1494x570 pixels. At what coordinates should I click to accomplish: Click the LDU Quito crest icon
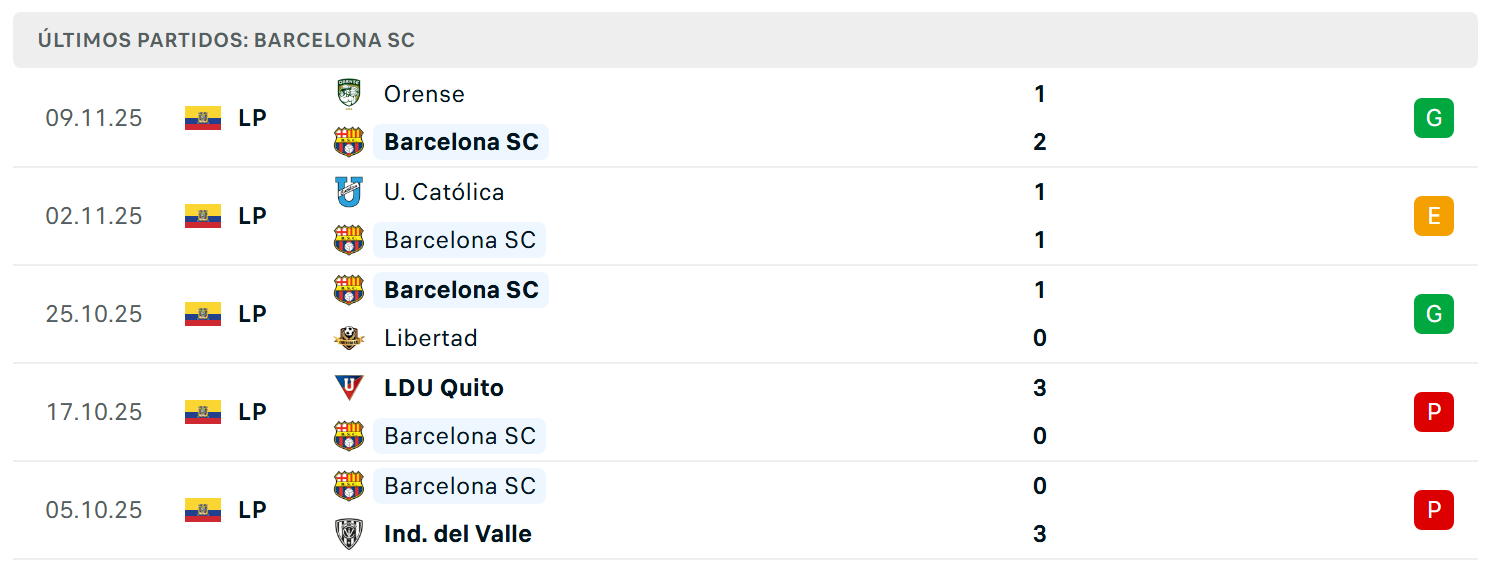click(x=348, y=388)
